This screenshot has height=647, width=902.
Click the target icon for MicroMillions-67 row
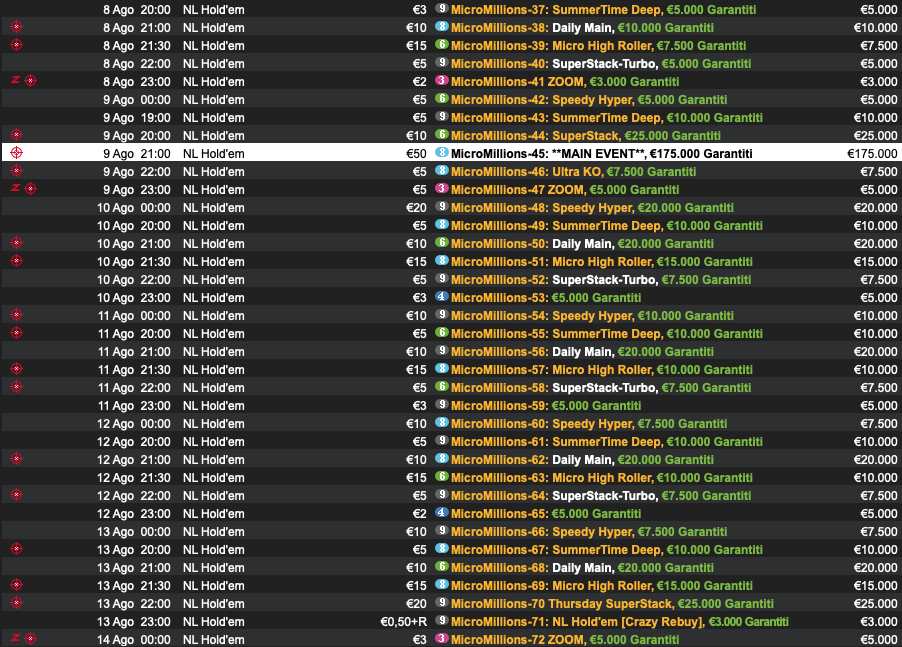pyautogui.click(x=17, y=549)
